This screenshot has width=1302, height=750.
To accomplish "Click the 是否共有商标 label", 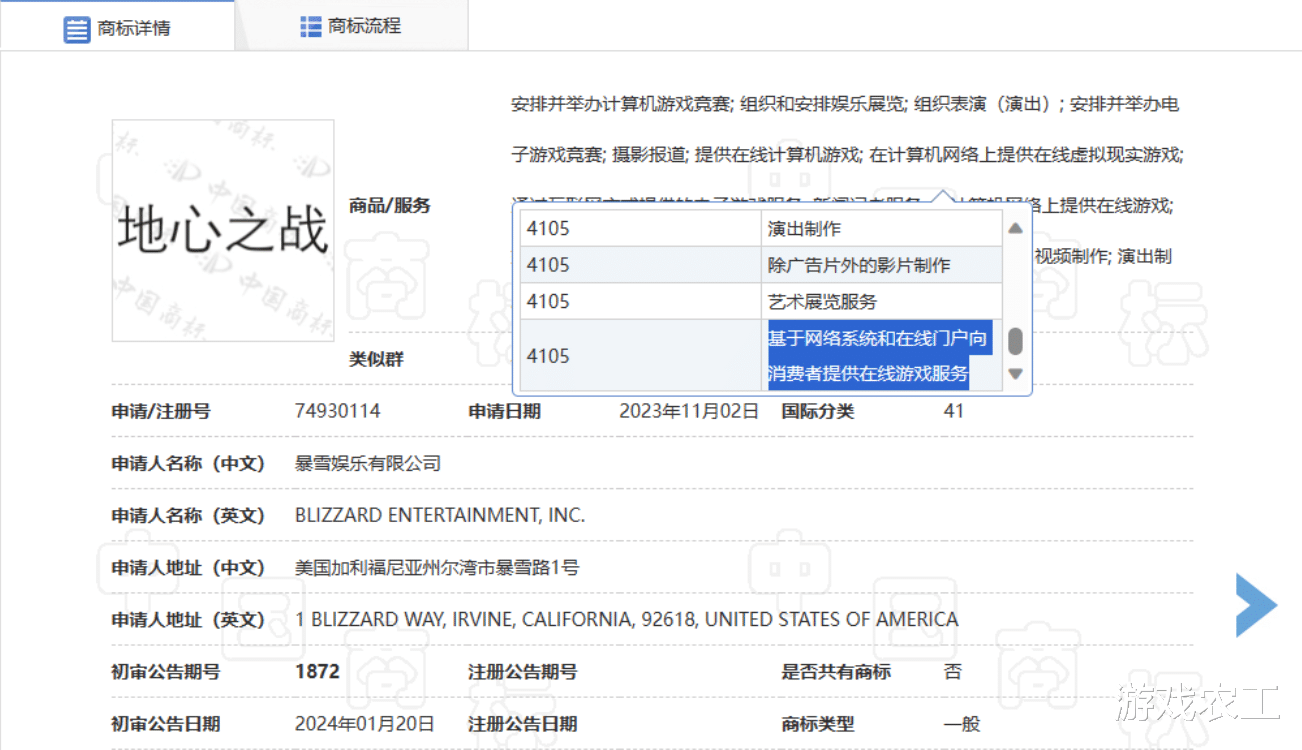I will (x=836, y=672).
